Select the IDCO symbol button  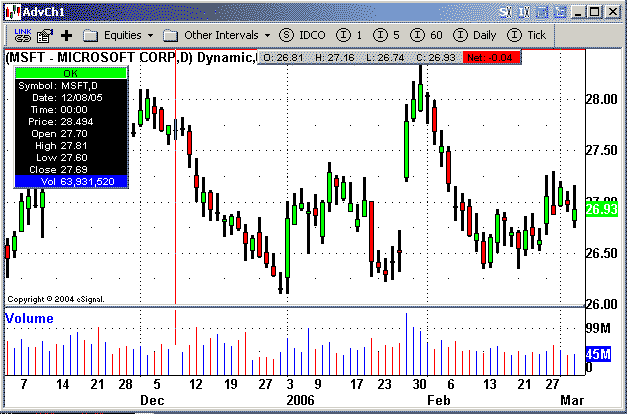[x=304, y=35]
